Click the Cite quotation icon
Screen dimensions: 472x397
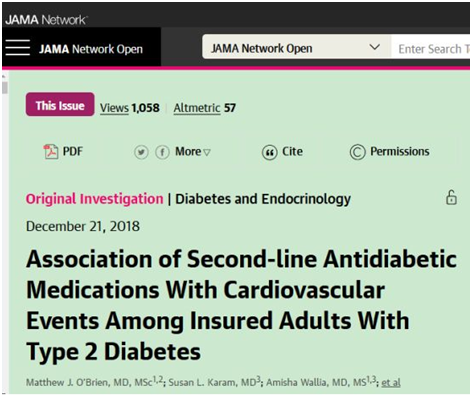click(269, 153)
